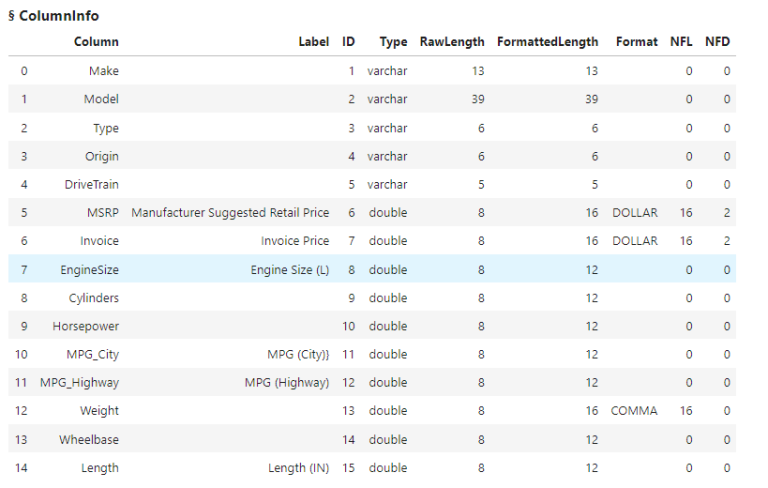Select the DriveTrain cell
Screen dimensions: 768x488
coord(92,184)
